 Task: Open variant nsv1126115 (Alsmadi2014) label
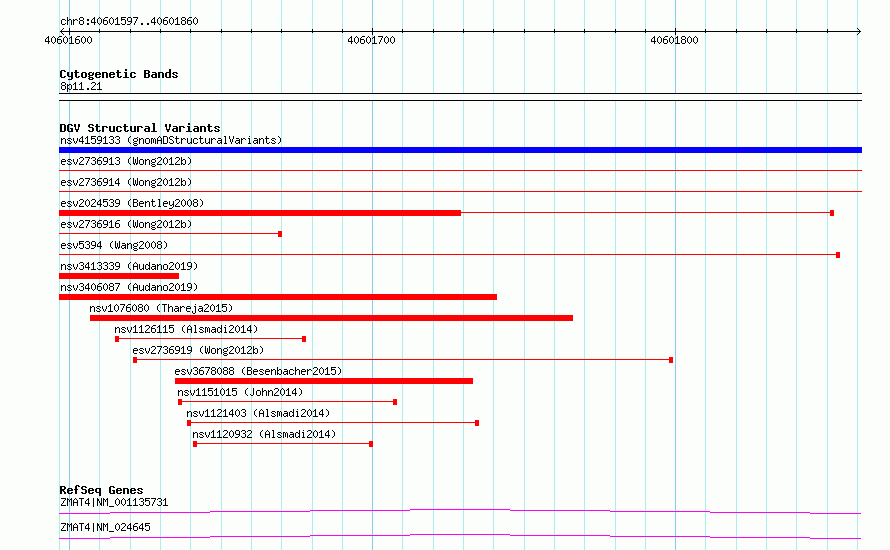(x=186, y=329)
